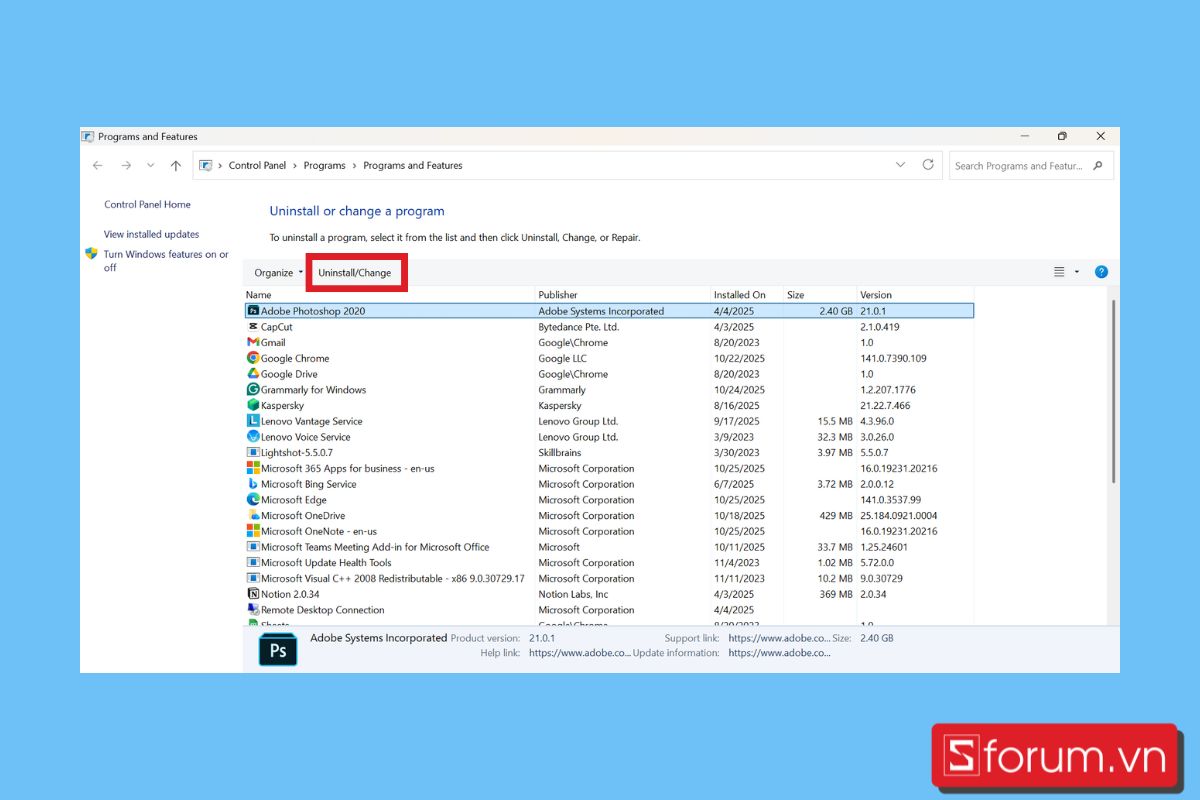
Task: Select the Kaspersky program icon
Action: click(x=253, y=405)
